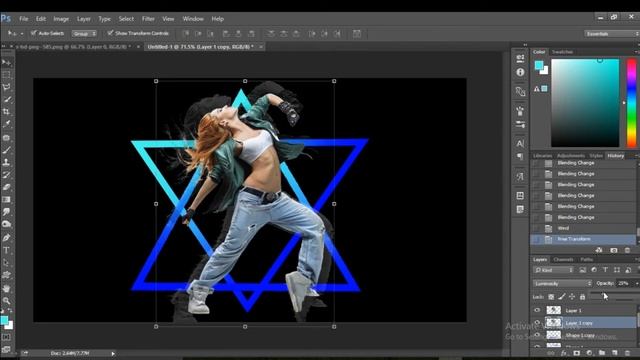Select the Pen tool
This screenshot has height=360, width=640.
(7, 238)
